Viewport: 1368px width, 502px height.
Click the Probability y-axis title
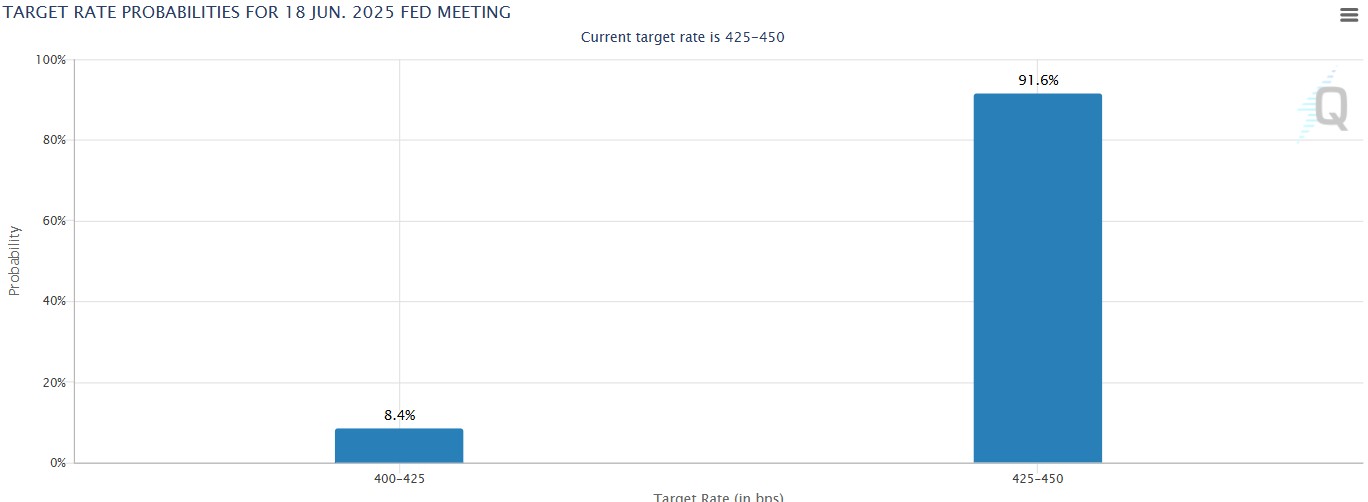pos(14,260)
